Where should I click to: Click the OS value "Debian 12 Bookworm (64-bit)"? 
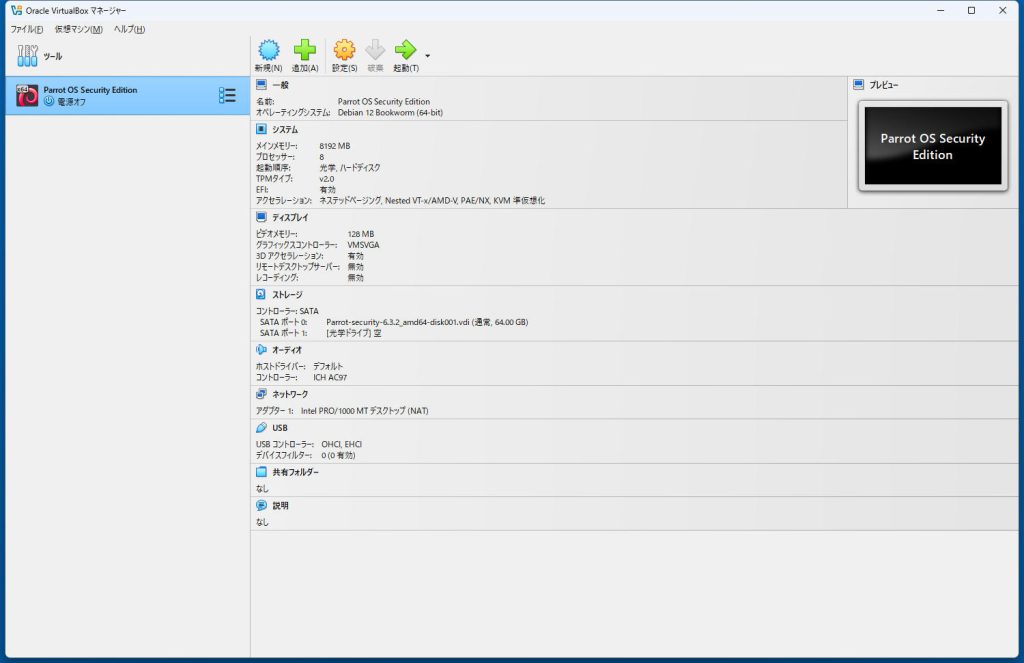point(390,112)
